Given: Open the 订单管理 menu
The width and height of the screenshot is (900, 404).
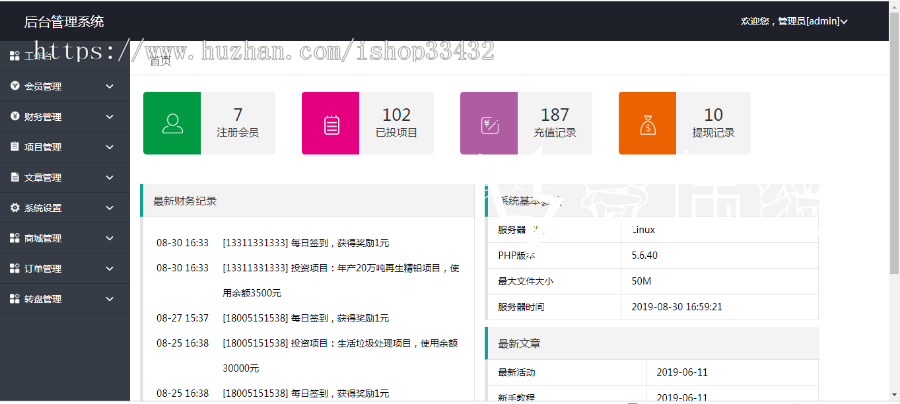Looking at the screenshot, I should coord(65,269).
